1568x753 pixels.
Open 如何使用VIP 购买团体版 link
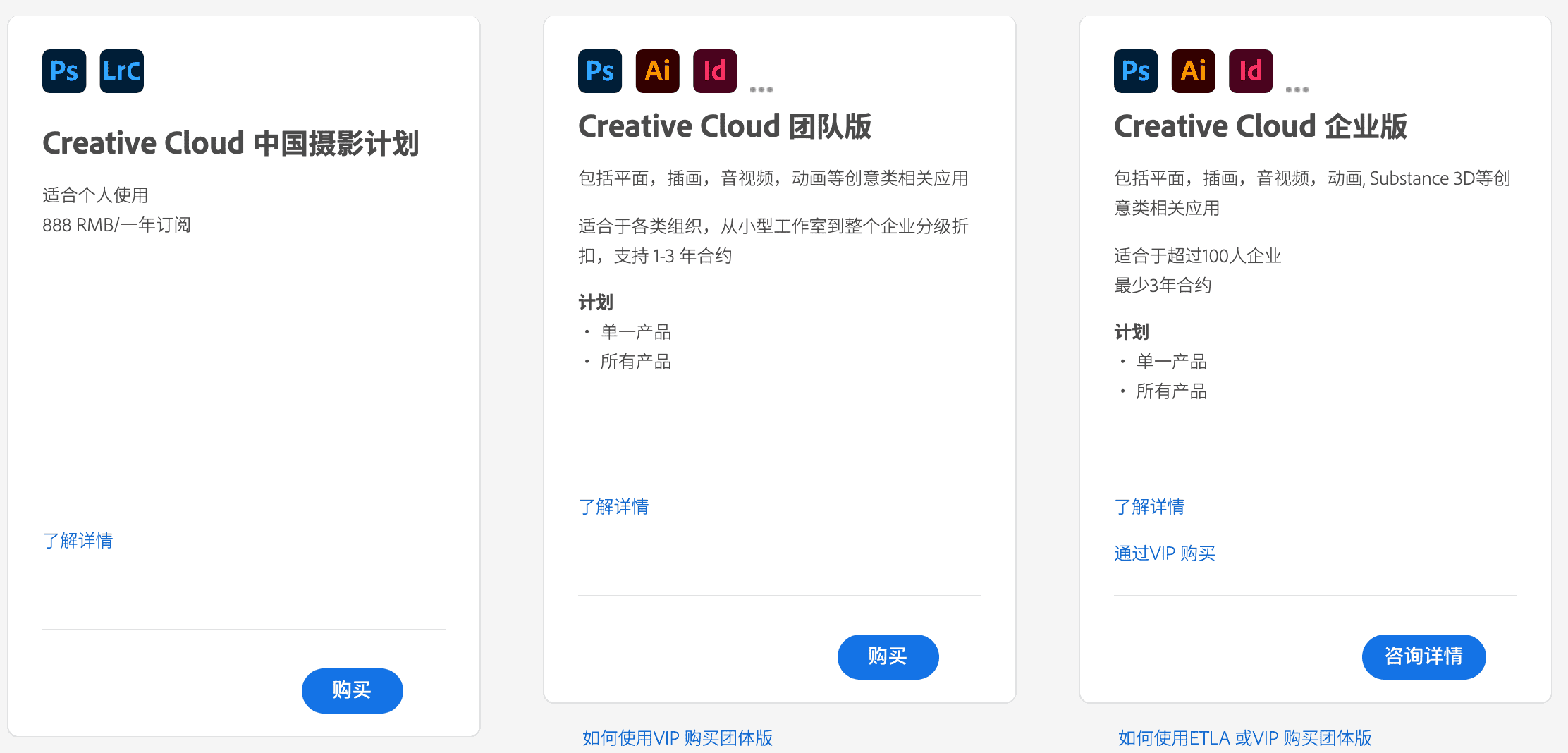tap(677, 737)
